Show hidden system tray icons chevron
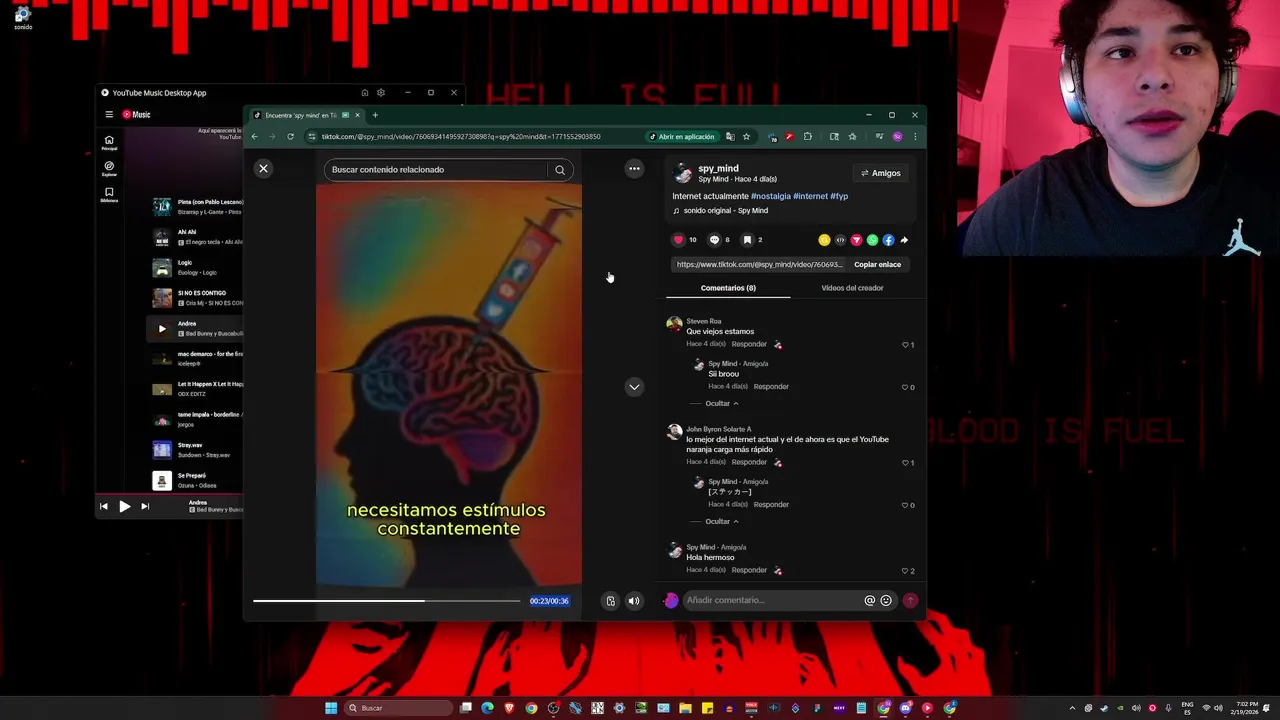This screenshot has height=720, width=1280. point(1072,708)
